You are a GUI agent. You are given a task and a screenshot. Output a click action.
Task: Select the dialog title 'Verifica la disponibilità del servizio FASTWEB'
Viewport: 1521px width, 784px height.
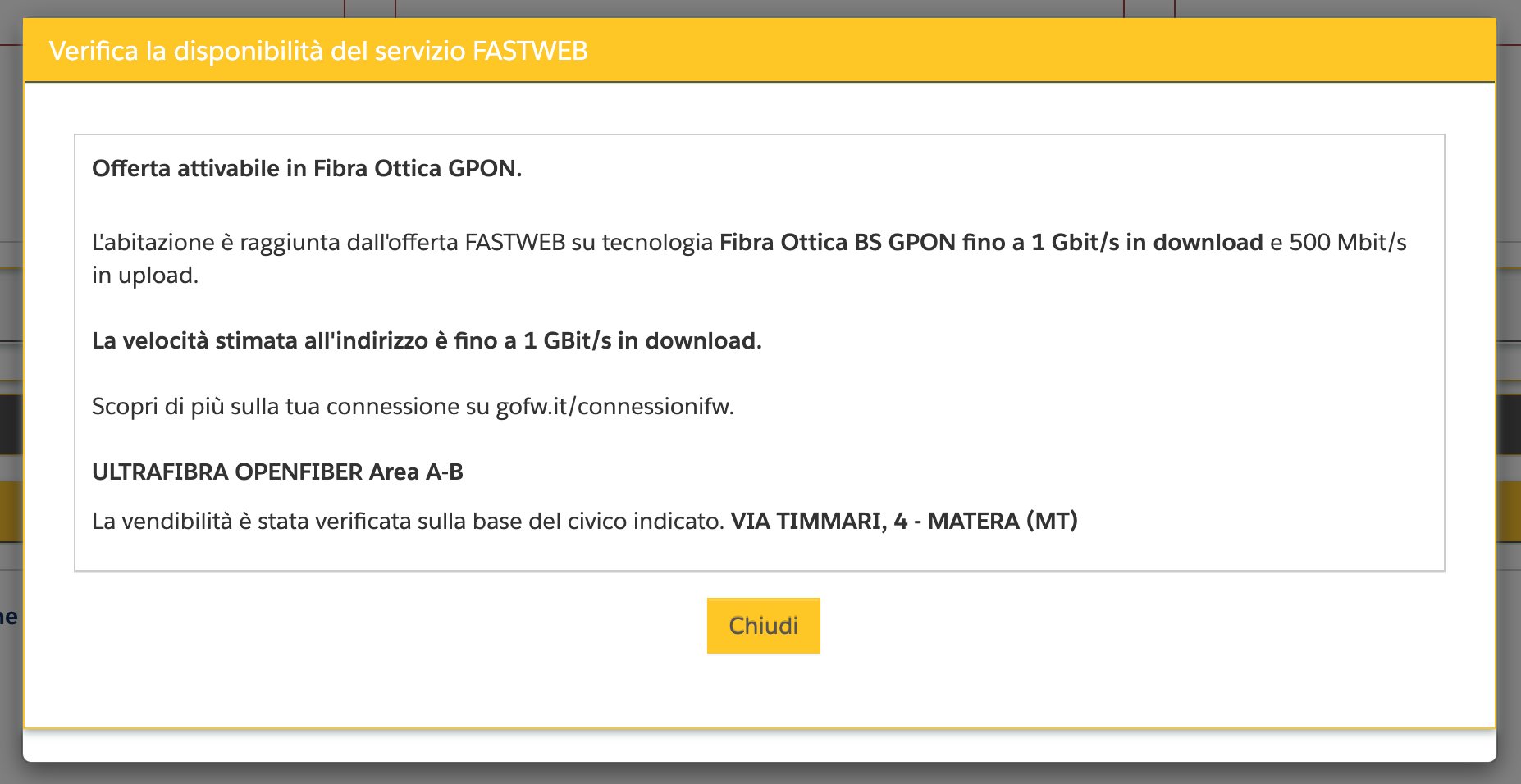(x=318, y=51)
